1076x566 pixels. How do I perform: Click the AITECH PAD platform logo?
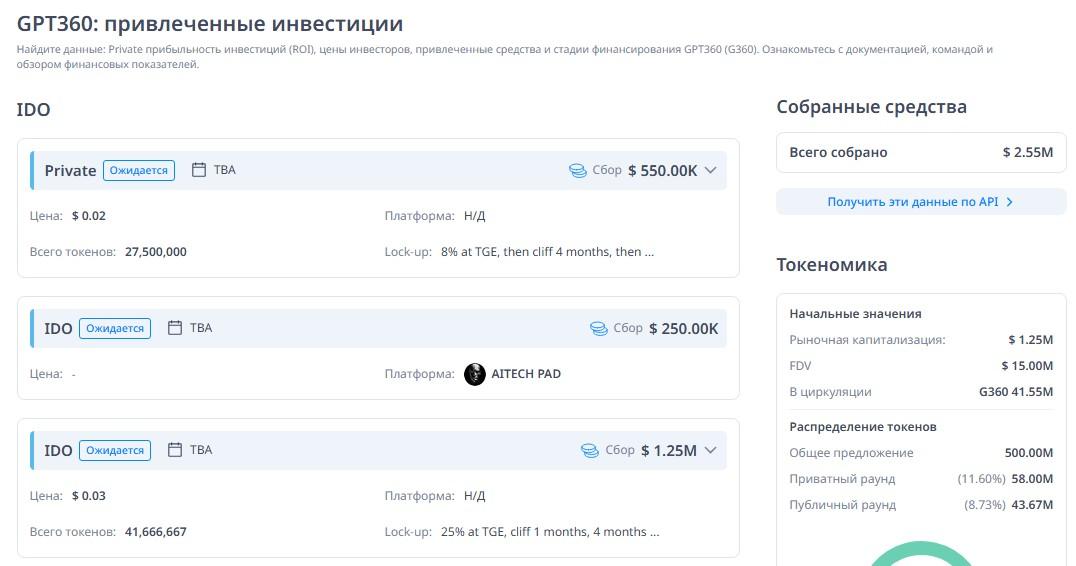tap(475, 374)
